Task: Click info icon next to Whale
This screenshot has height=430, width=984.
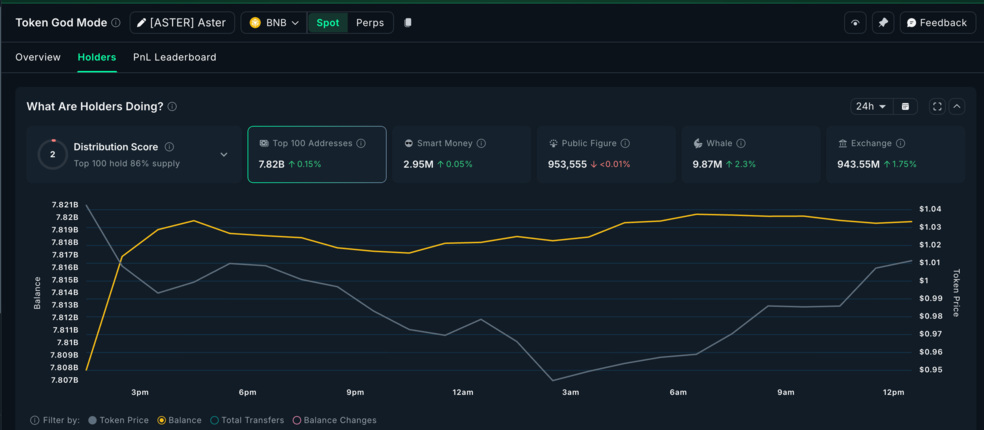Action: (x=741, y=144)
